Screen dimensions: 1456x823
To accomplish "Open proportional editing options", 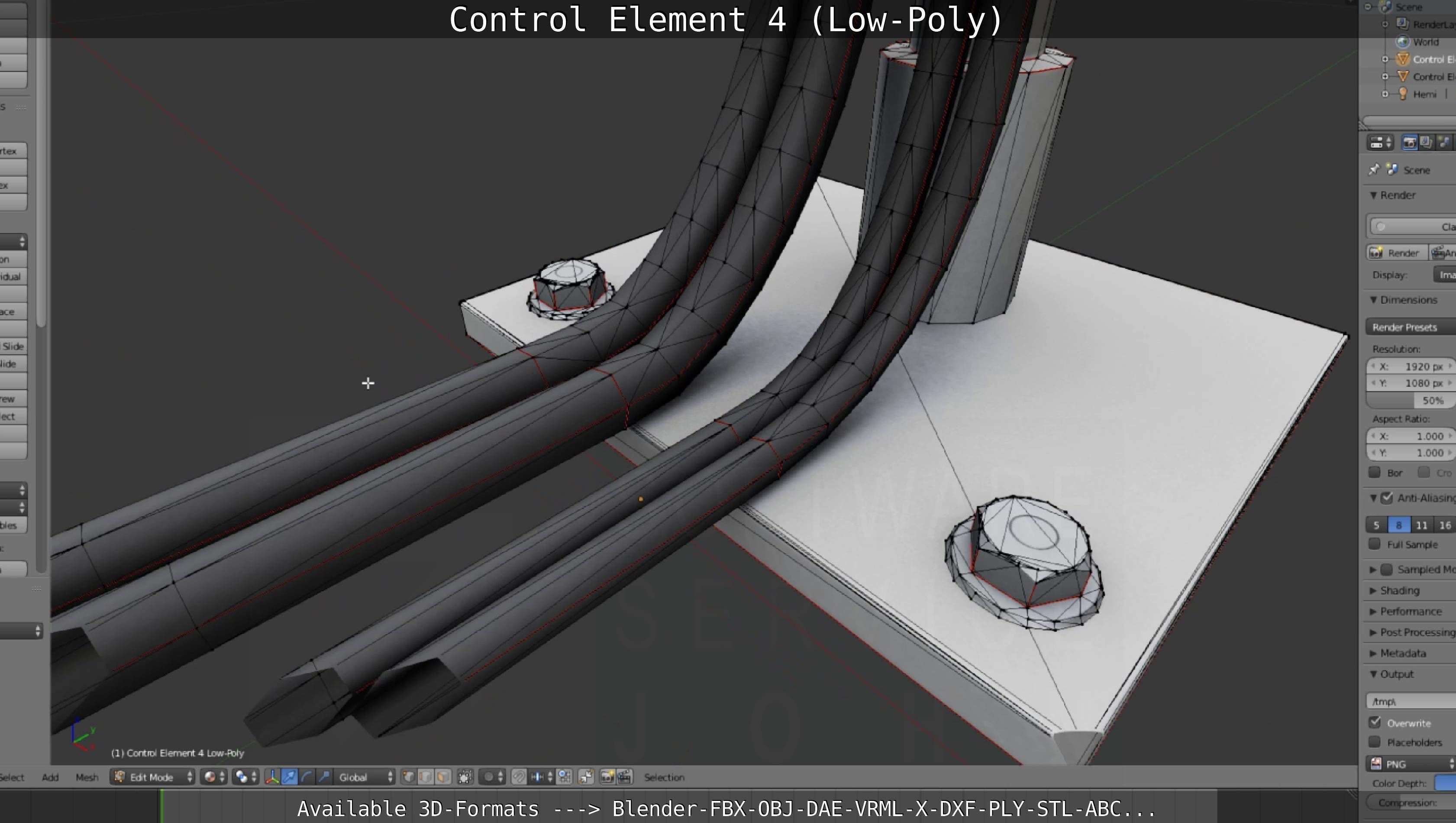I will point(492,777).
